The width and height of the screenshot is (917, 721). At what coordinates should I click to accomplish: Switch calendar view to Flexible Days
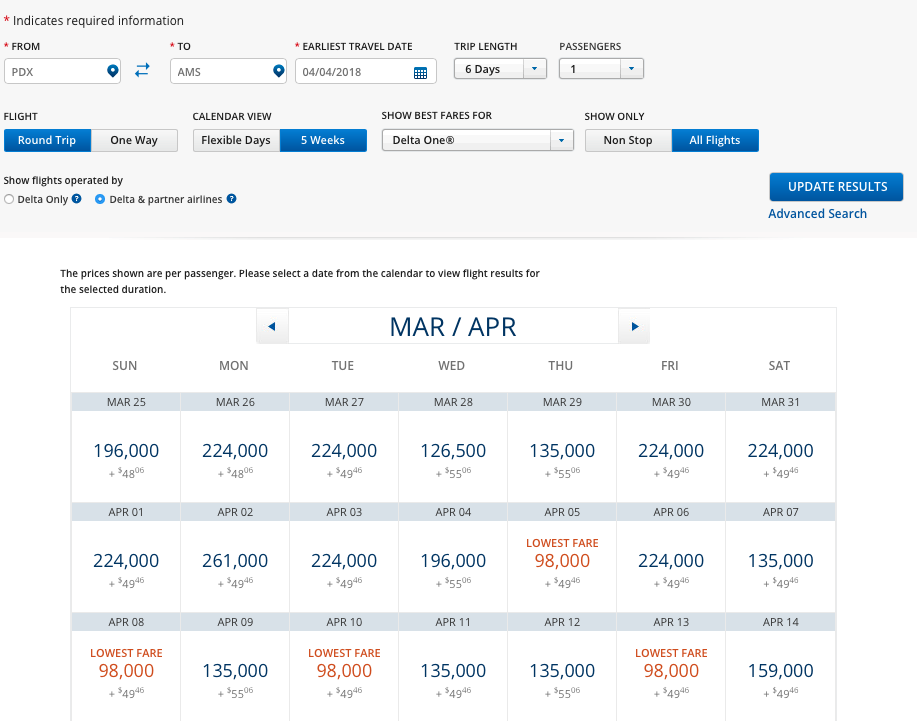click(x=236, y=140)
